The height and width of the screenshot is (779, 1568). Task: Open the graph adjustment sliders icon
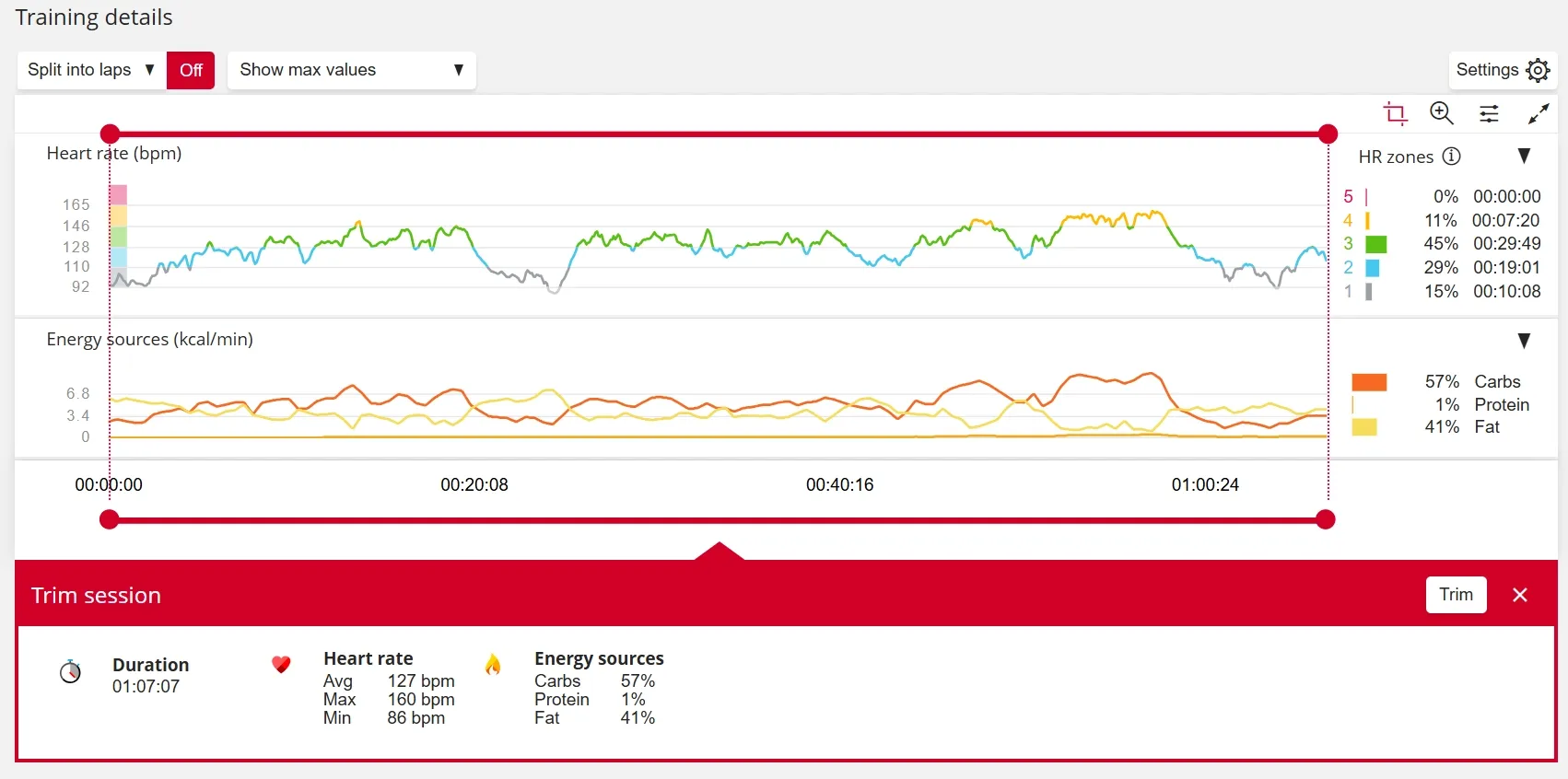[x=1489, y=113]
